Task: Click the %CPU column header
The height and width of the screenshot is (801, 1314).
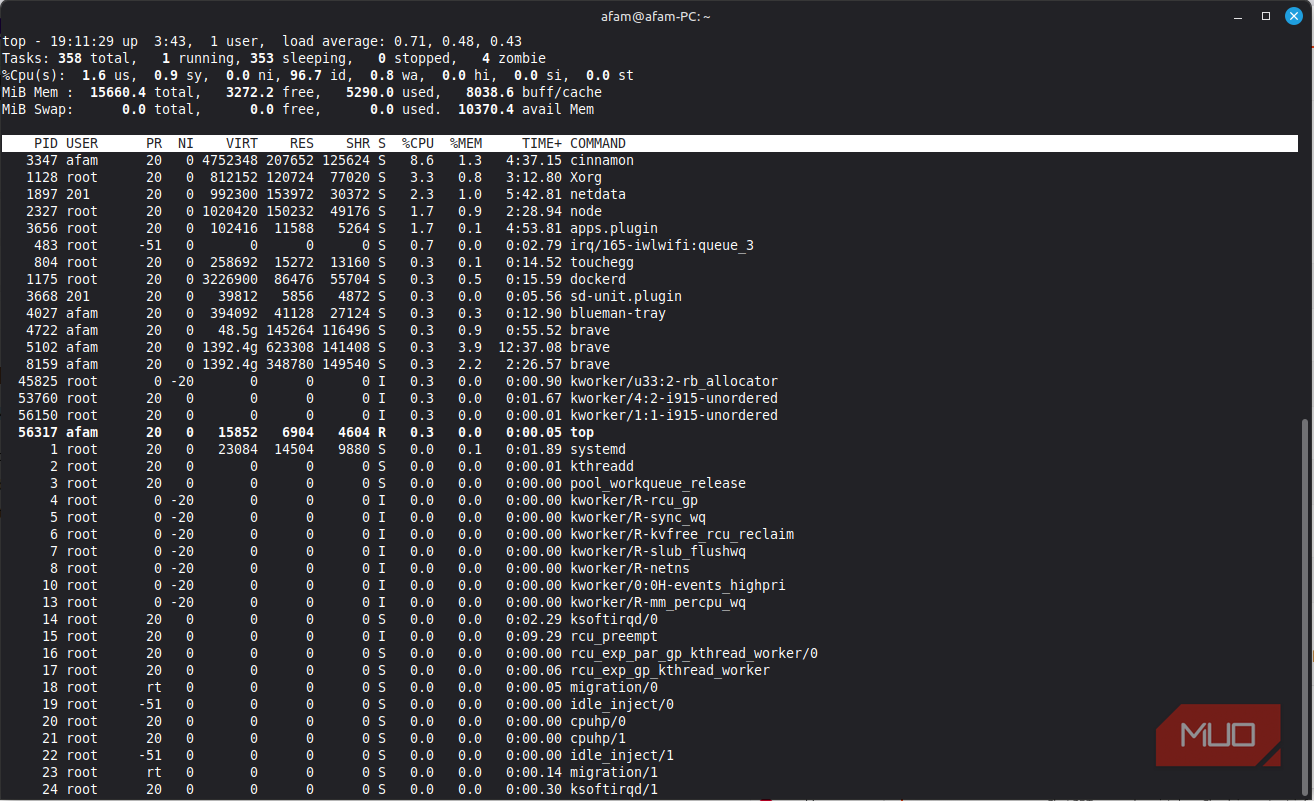Action: [x=418, y=143]
